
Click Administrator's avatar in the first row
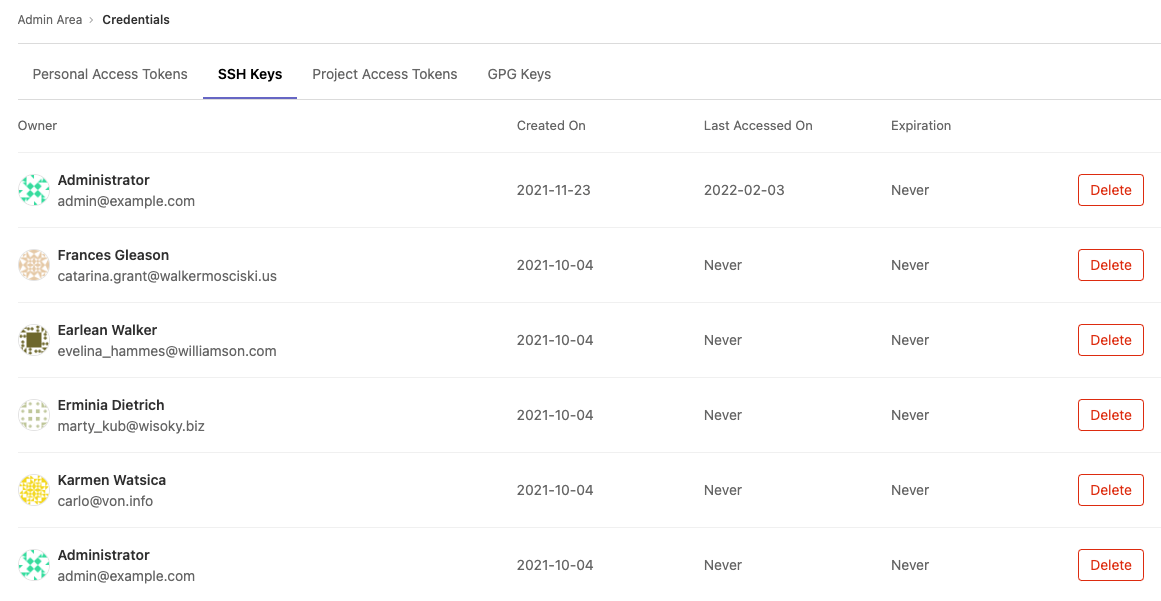click(x=34, y=190)
